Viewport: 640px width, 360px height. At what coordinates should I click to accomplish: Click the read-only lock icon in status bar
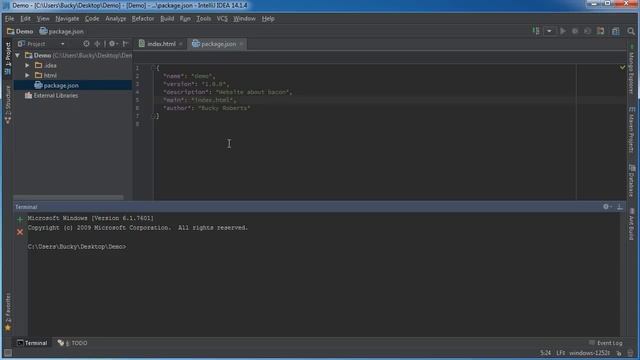619,353
